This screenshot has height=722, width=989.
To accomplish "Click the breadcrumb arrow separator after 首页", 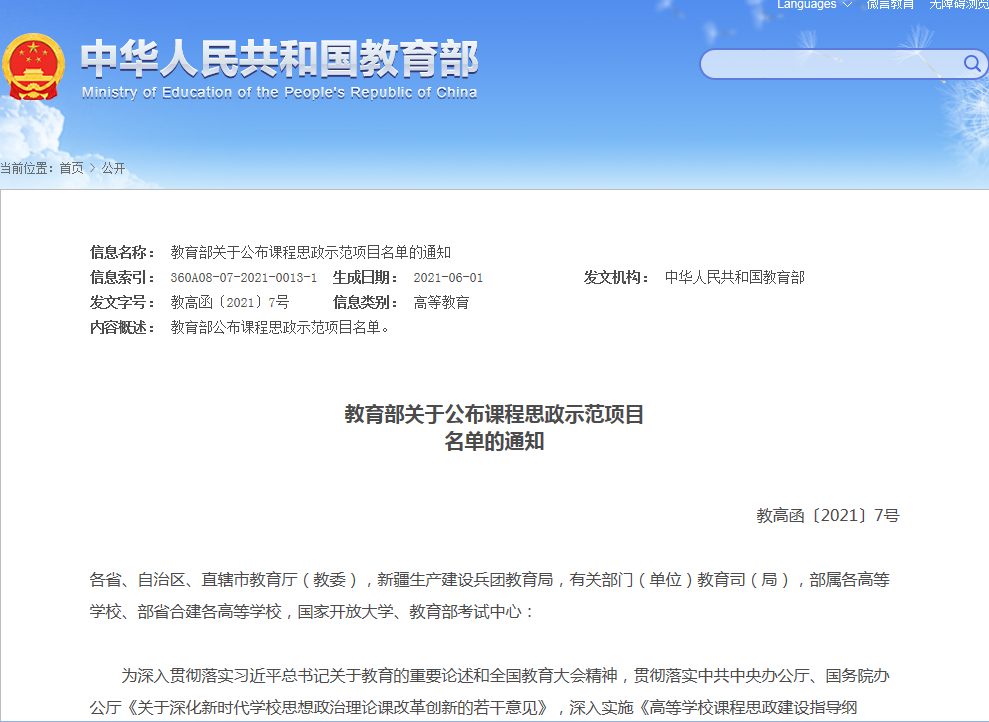I will pyautogui.click(x=93, y=168).
